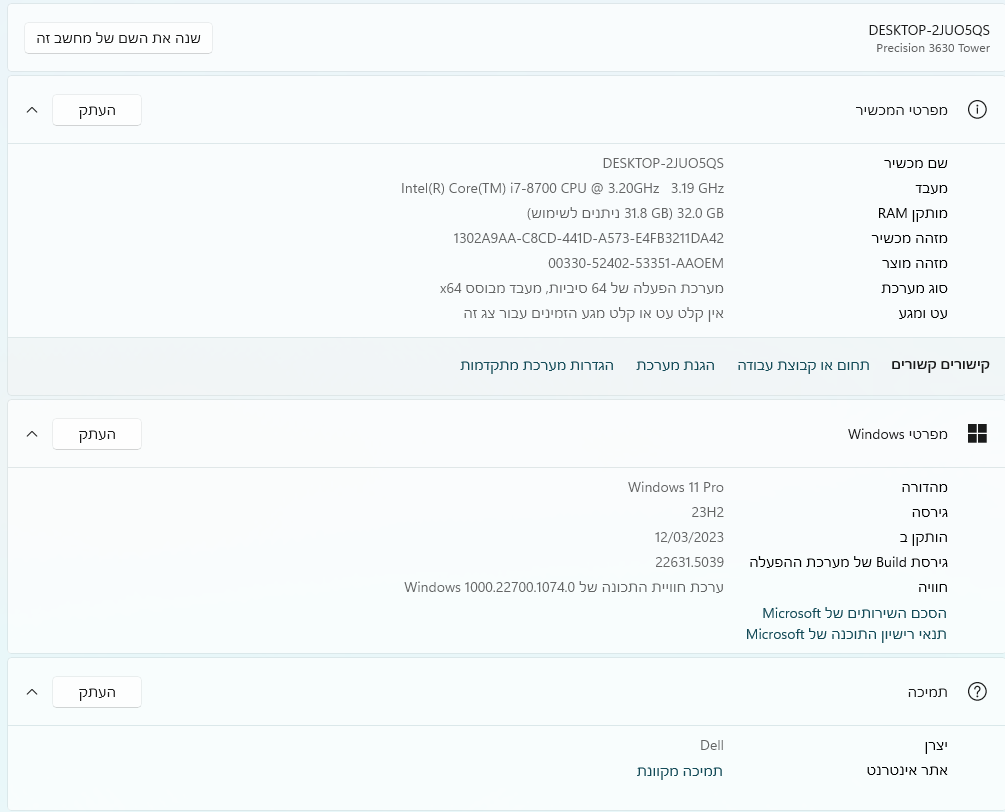Select installed RAM value 32.0 GB
The height and width of the screenshot is (812, 1005).
[625, 213]
